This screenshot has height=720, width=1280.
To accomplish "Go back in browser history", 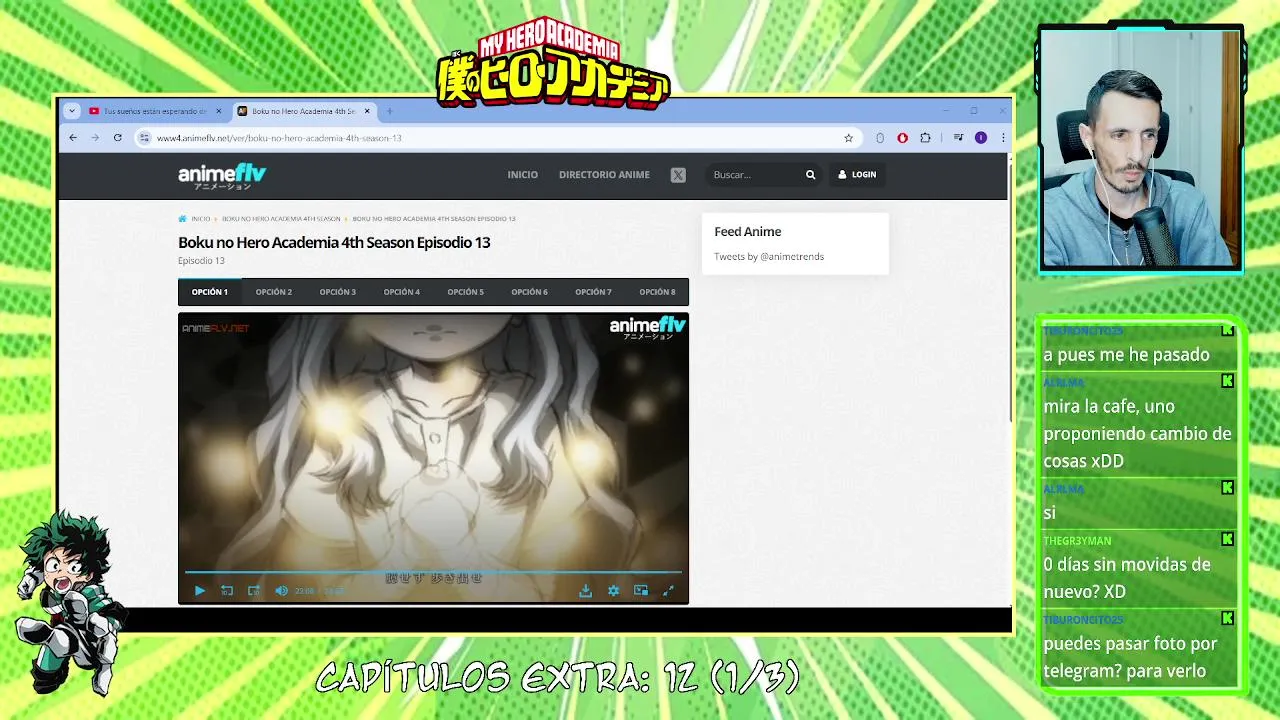I will [73, 138].
